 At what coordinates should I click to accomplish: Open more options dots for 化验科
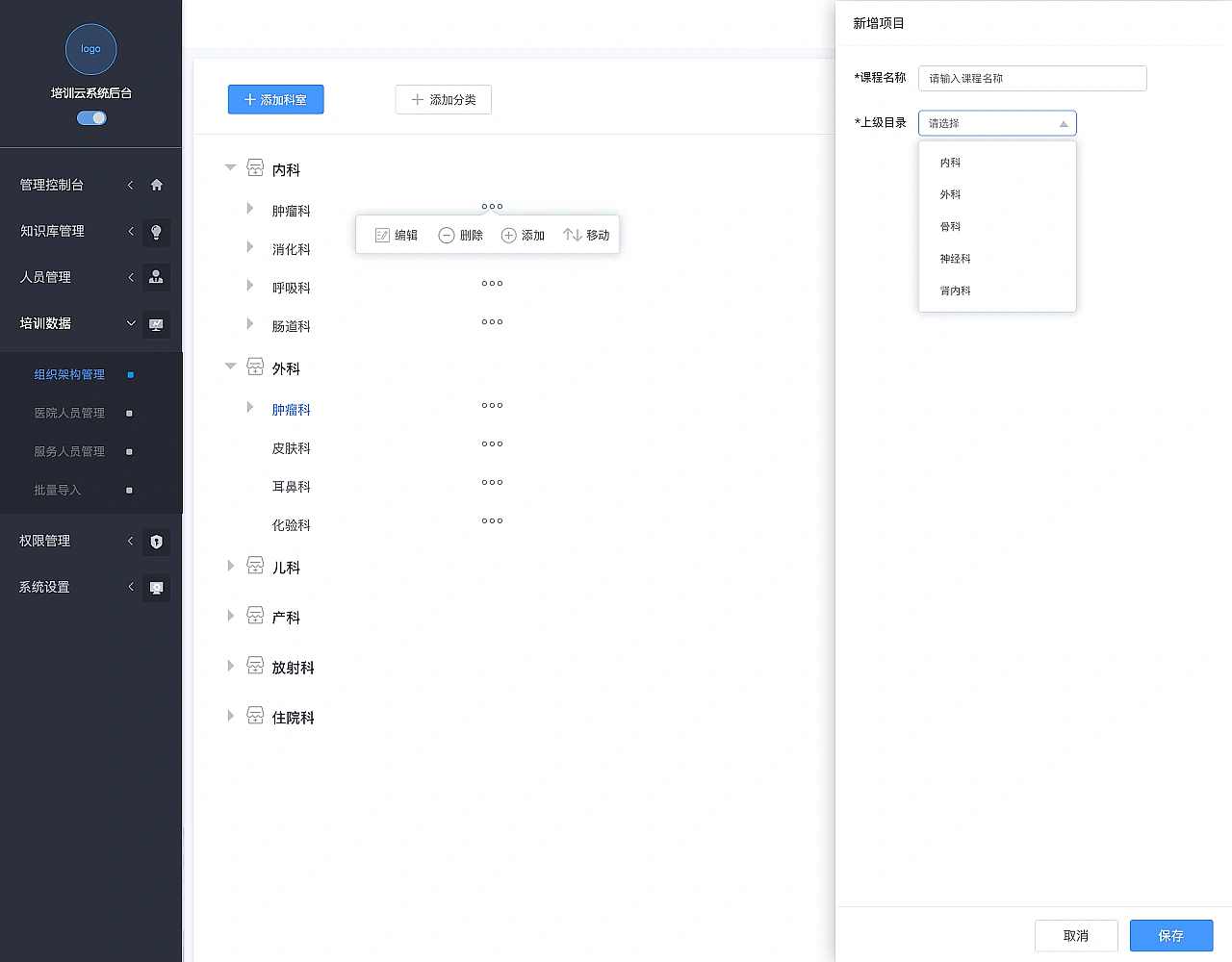pos(492,521)
